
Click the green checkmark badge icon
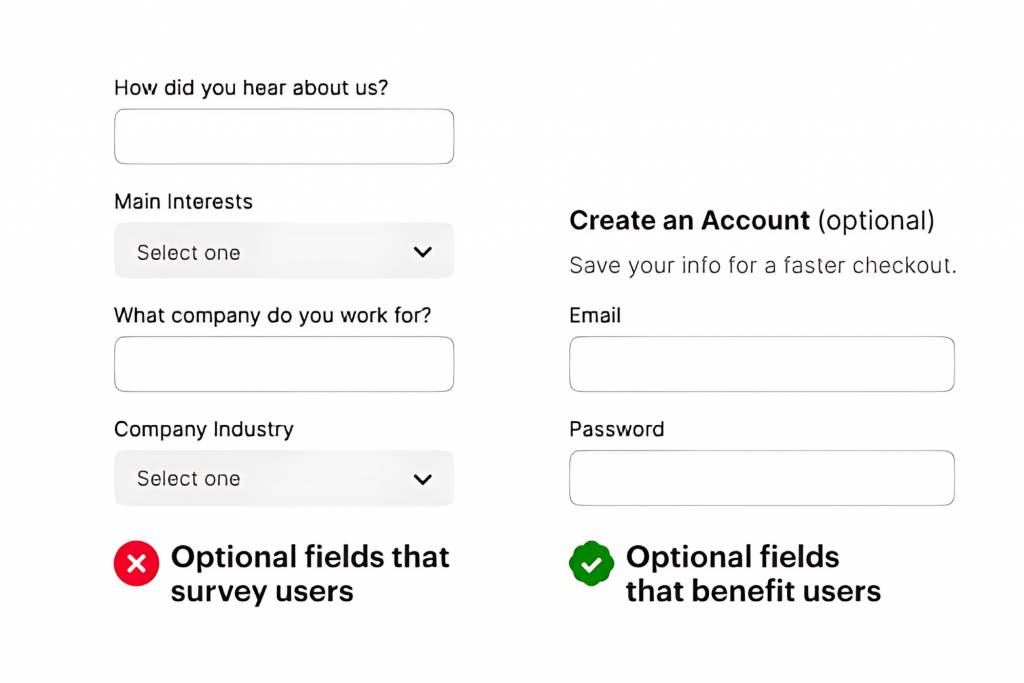(x=591, y=563)
